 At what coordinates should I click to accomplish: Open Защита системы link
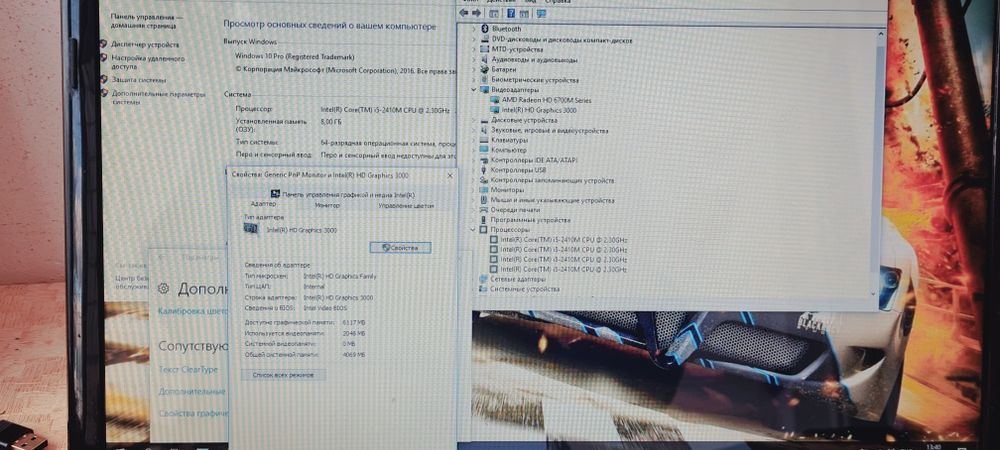coord(138,80)
